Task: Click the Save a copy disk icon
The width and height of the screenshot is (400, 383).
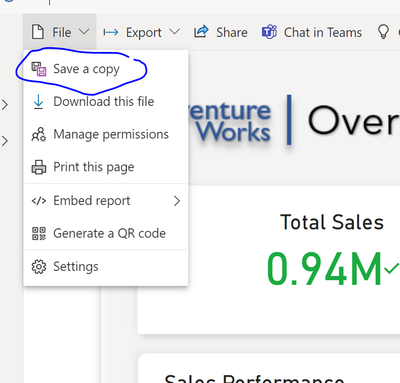Action: (39, 69)
